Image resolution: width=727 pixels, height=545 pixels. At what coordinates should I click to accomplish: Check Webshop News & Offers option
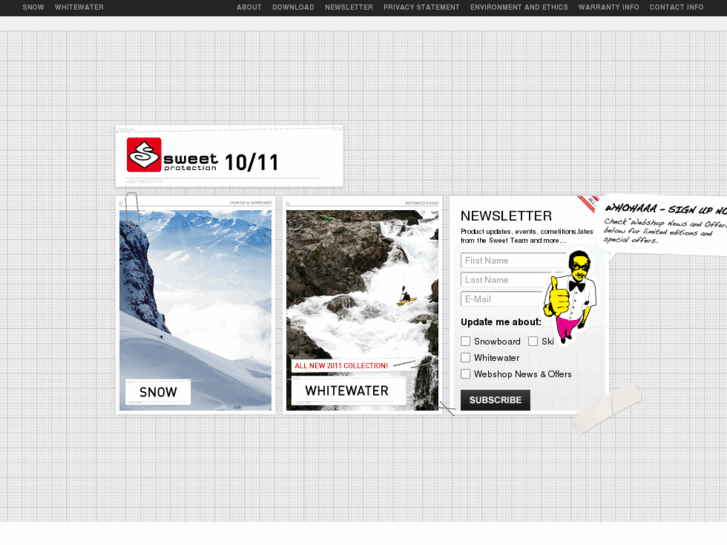coord(466,374)
